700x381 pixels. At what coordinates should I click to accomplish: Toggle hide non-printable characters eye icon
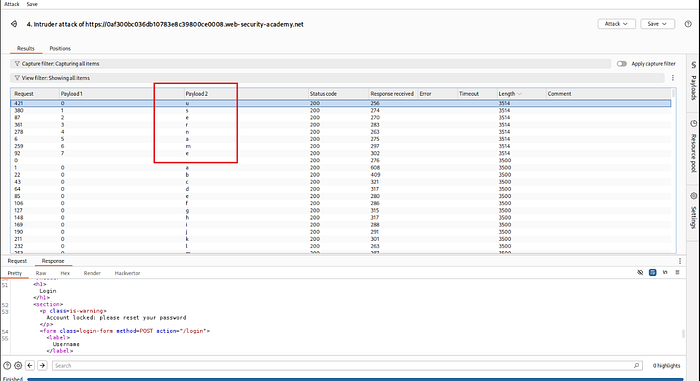coord(640,272)
